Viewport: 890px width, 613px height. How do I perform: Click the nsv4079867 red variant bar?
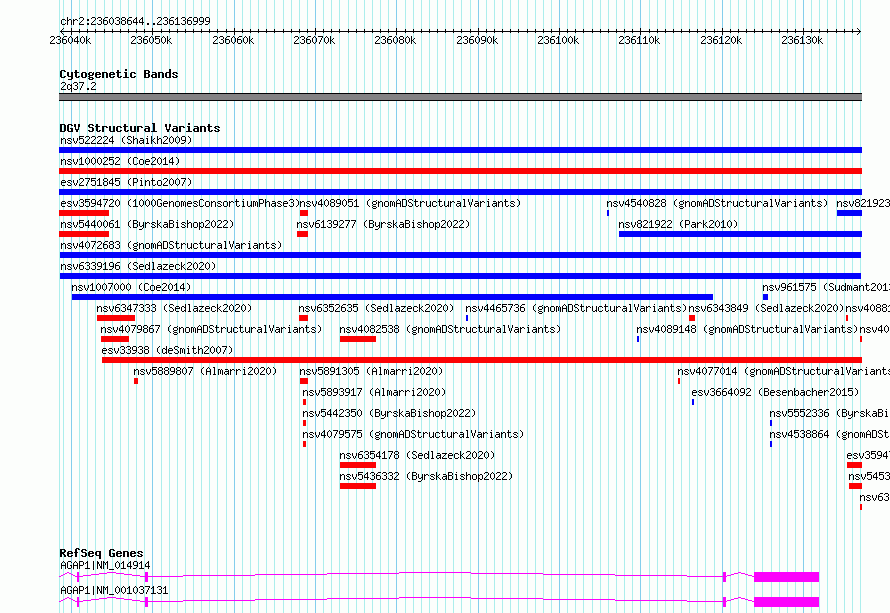click(x=115, y=339)
